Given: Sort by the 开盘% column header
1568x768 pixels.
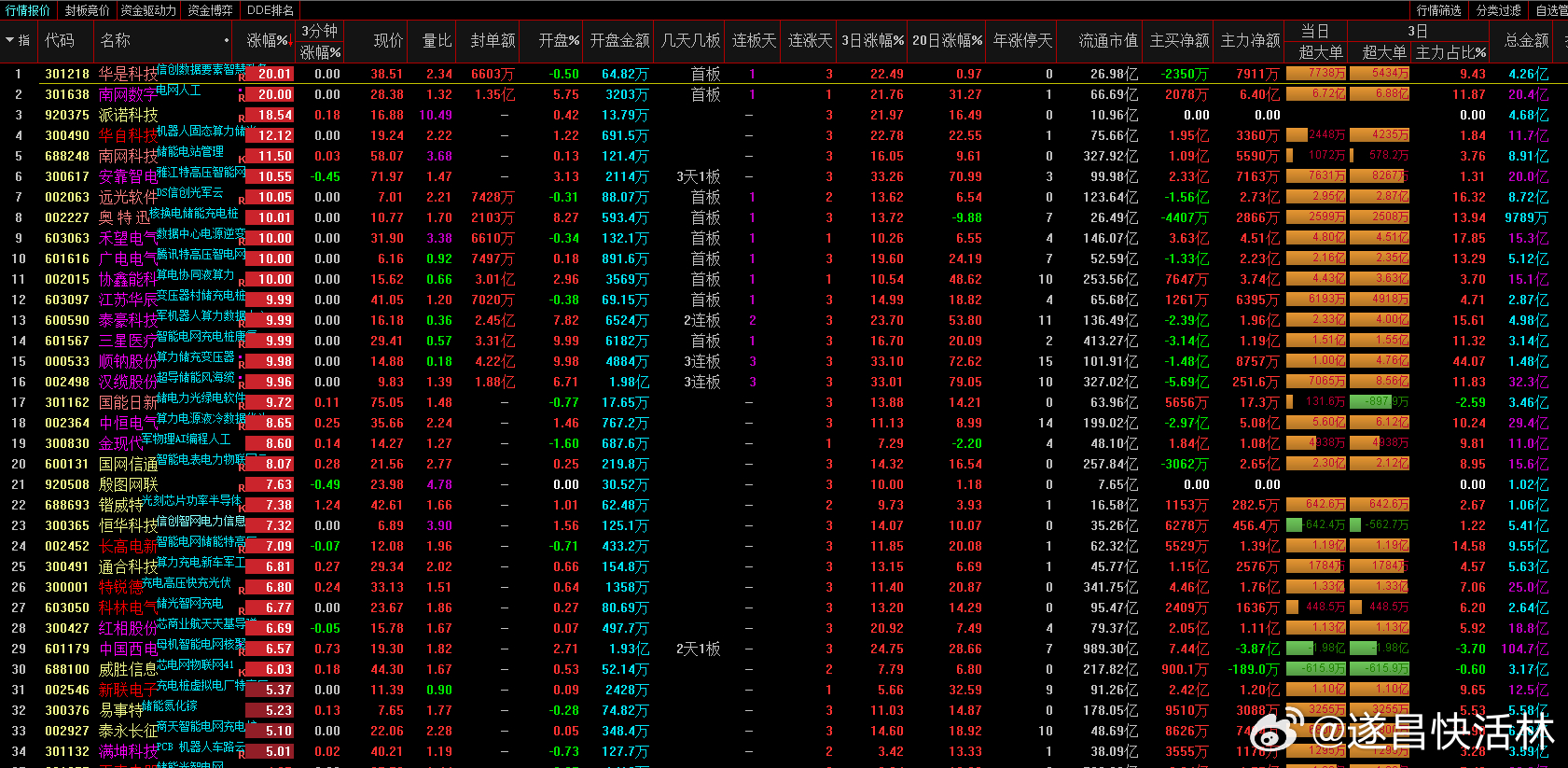Looking at the screenshot, I should [559, 40].
